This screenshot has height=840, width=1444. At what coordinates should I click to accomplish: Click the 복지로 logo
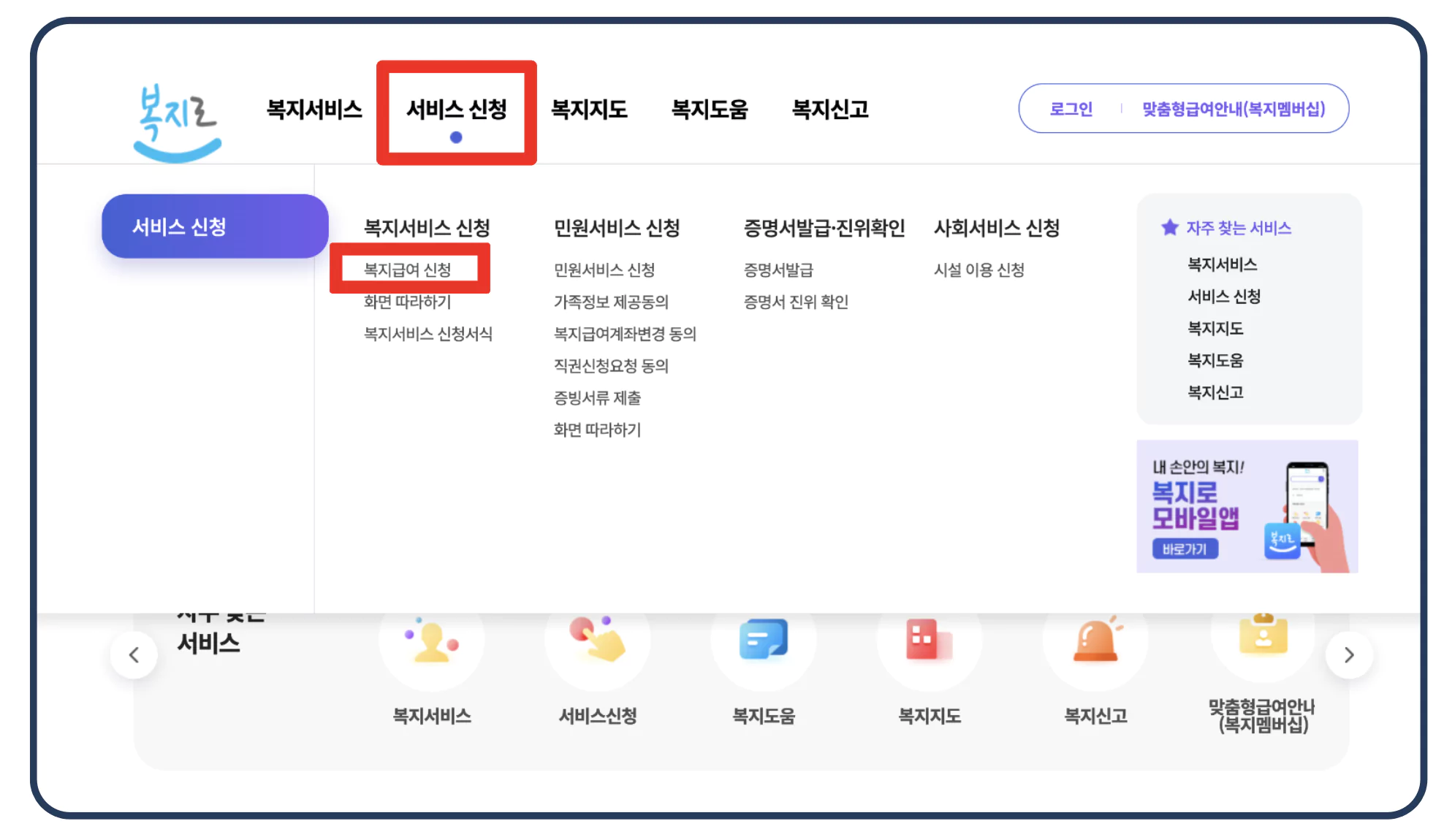click(178, 123)
